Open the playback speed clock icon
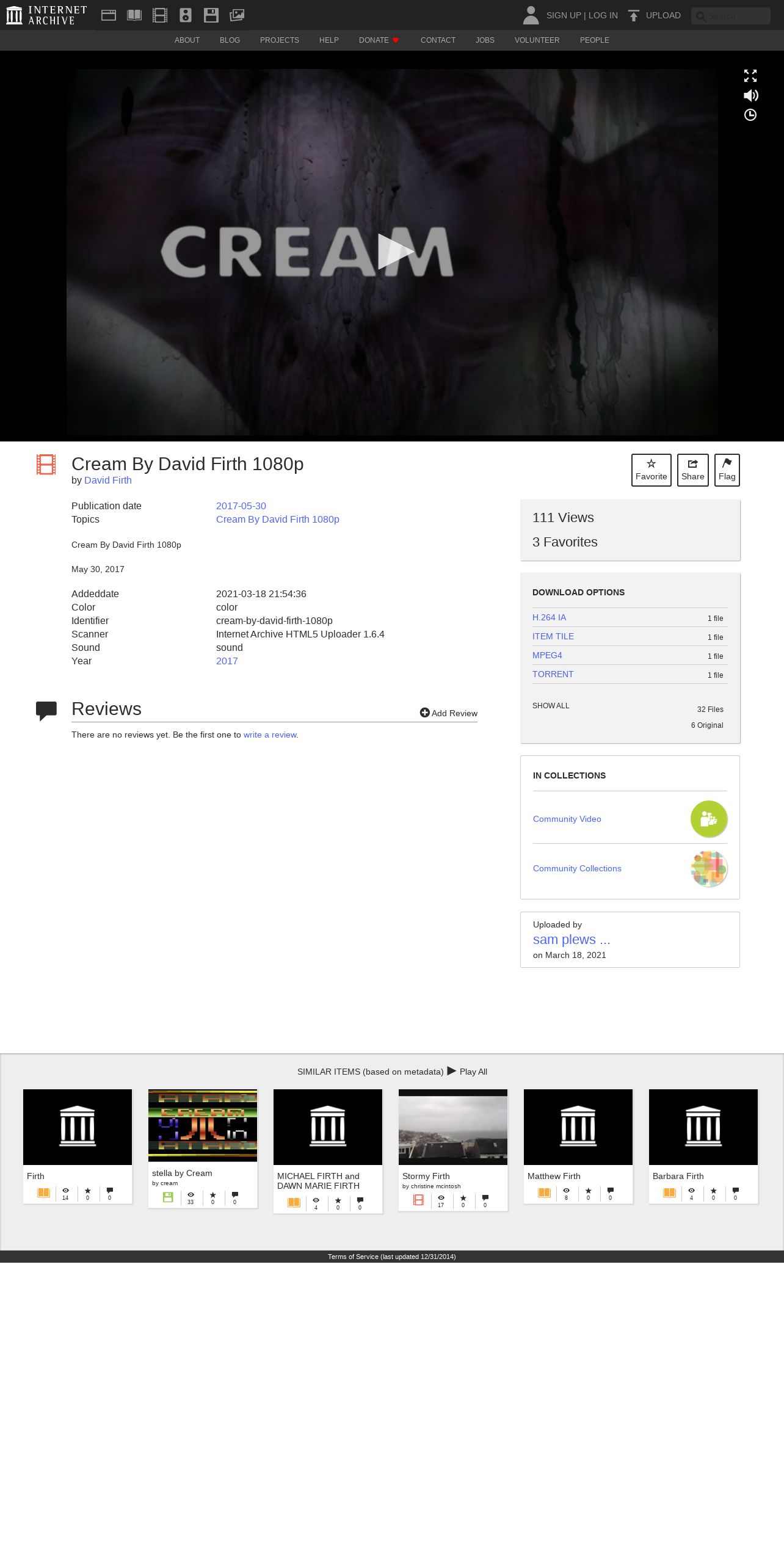This screenshot has height=1568, width=784. [750, 115]
